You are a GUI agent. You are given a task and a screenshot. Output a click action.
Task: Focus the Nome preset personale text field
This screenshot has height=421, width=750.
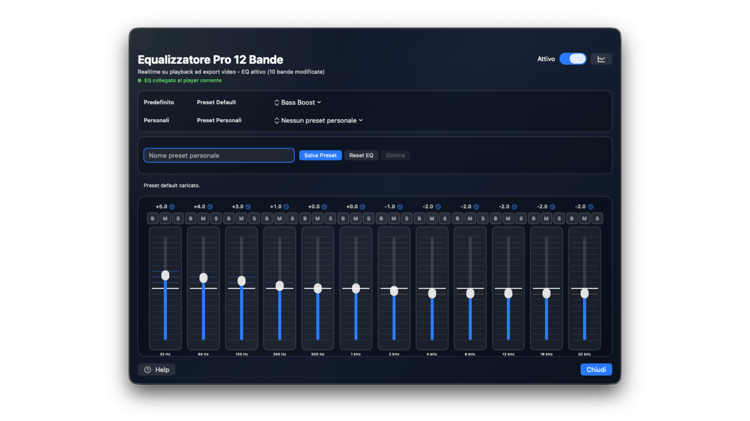[218, 155]
